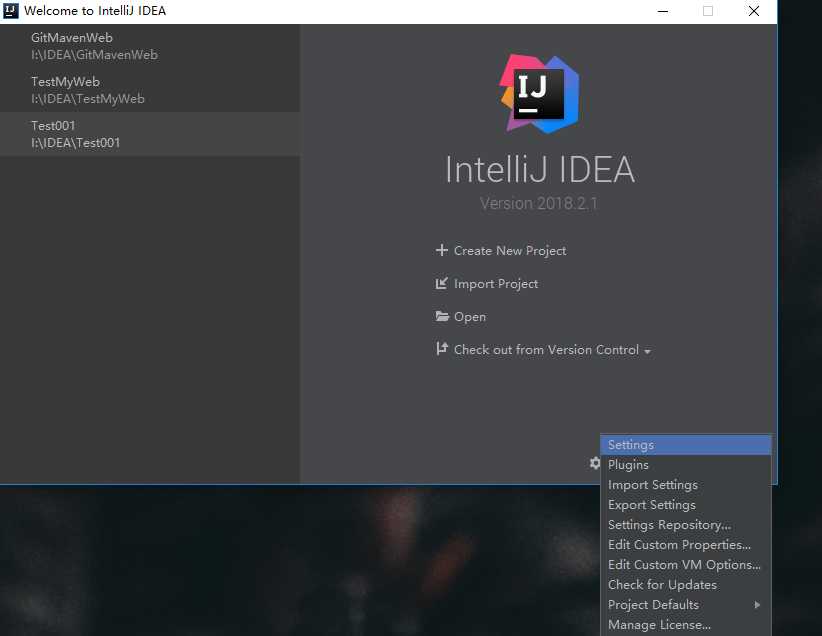822x636 pixels.
Task: Select Edit Custom VM Options...
Action: click(686, 564)
